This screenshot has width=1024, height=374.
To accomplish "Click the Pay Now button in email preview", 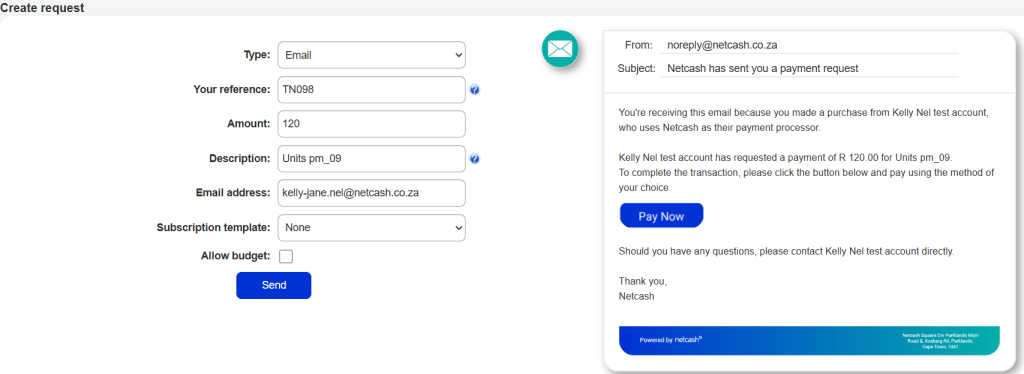I will [x=661, y=216].
